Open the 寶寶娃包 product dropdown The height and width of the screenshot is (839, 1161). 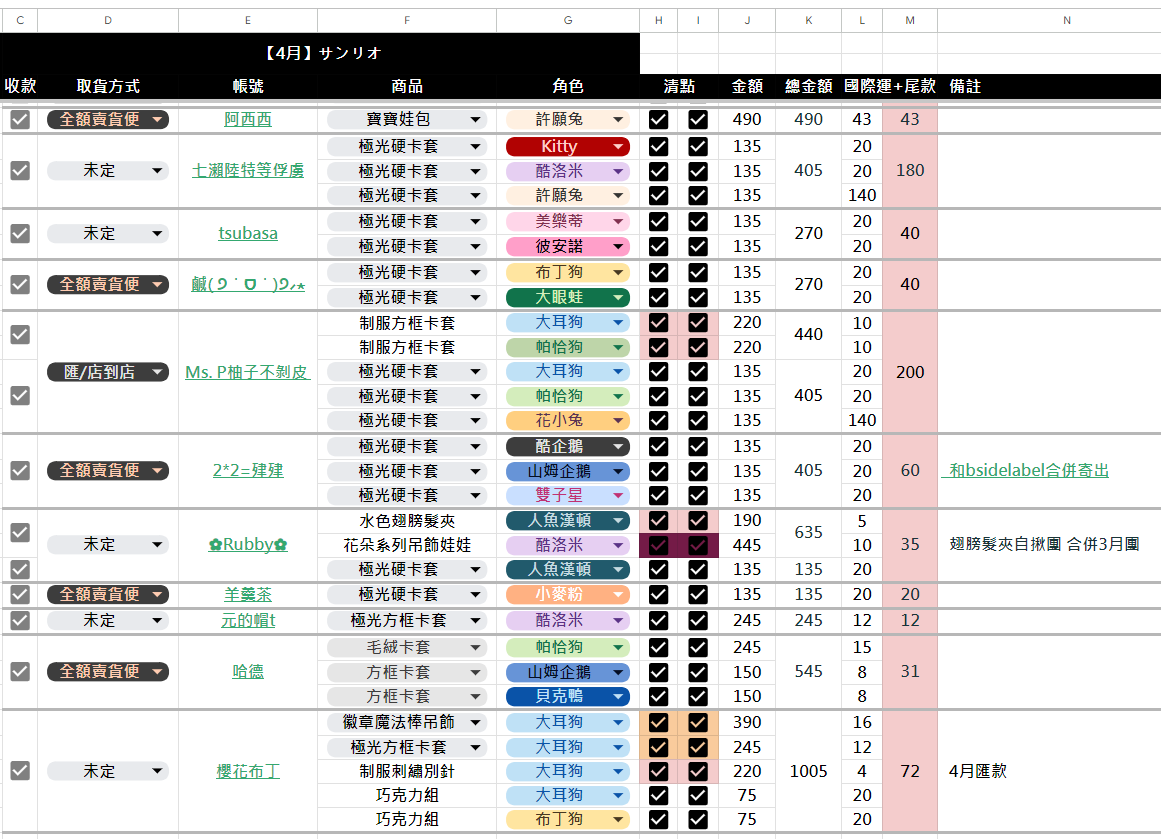[x=406, y=119]
